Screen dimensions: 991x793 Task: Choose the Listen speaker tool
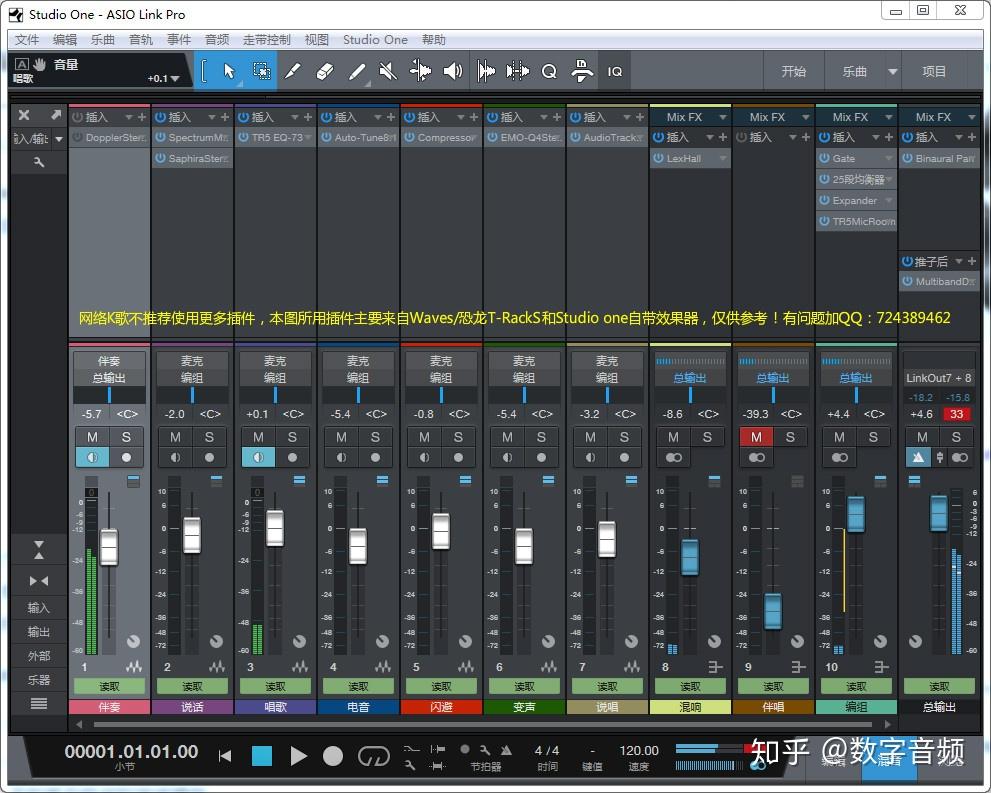tap(453, 71)
